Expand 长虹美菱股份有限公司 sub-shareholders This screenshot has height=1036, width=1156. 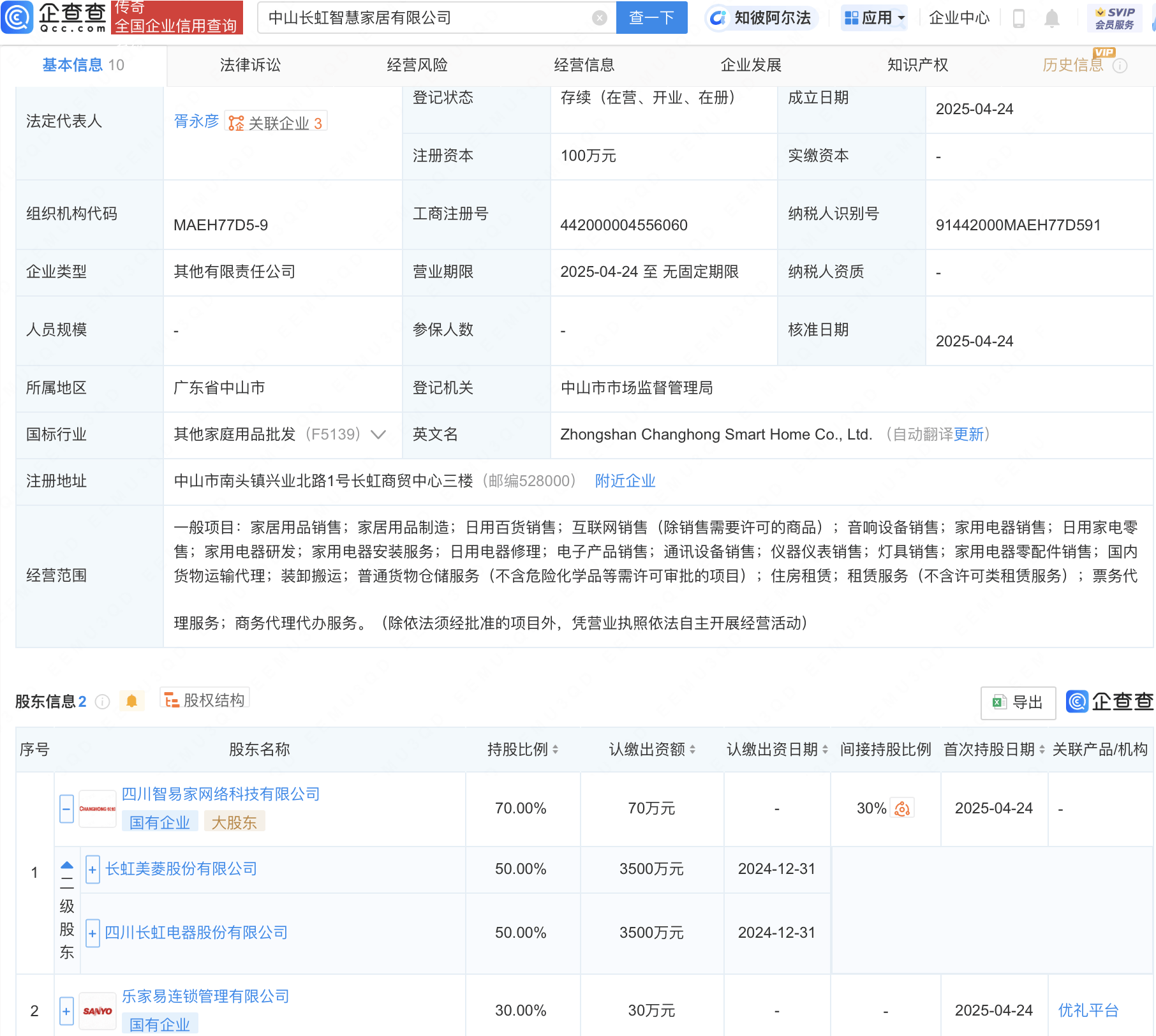point(93,870)
